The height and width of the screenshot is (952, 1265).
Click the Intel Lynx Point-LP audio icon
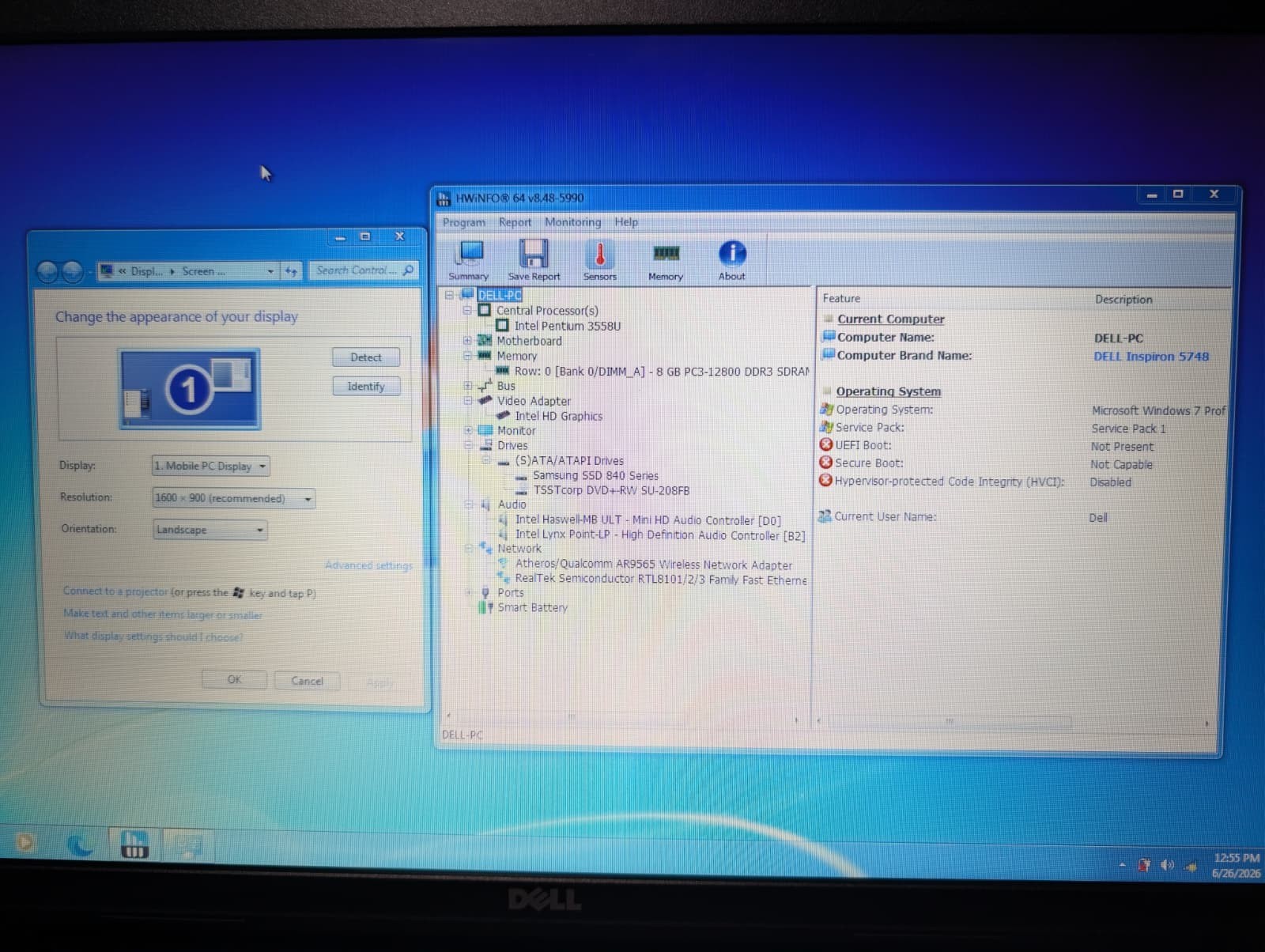click(504, 535)
